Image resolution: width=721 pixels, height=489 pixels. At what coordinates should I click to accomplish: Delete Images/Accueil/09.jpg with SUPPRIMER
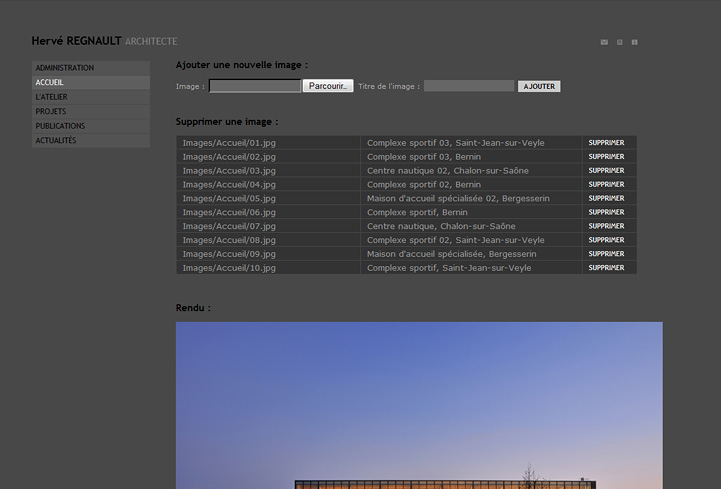coord(607,254)
